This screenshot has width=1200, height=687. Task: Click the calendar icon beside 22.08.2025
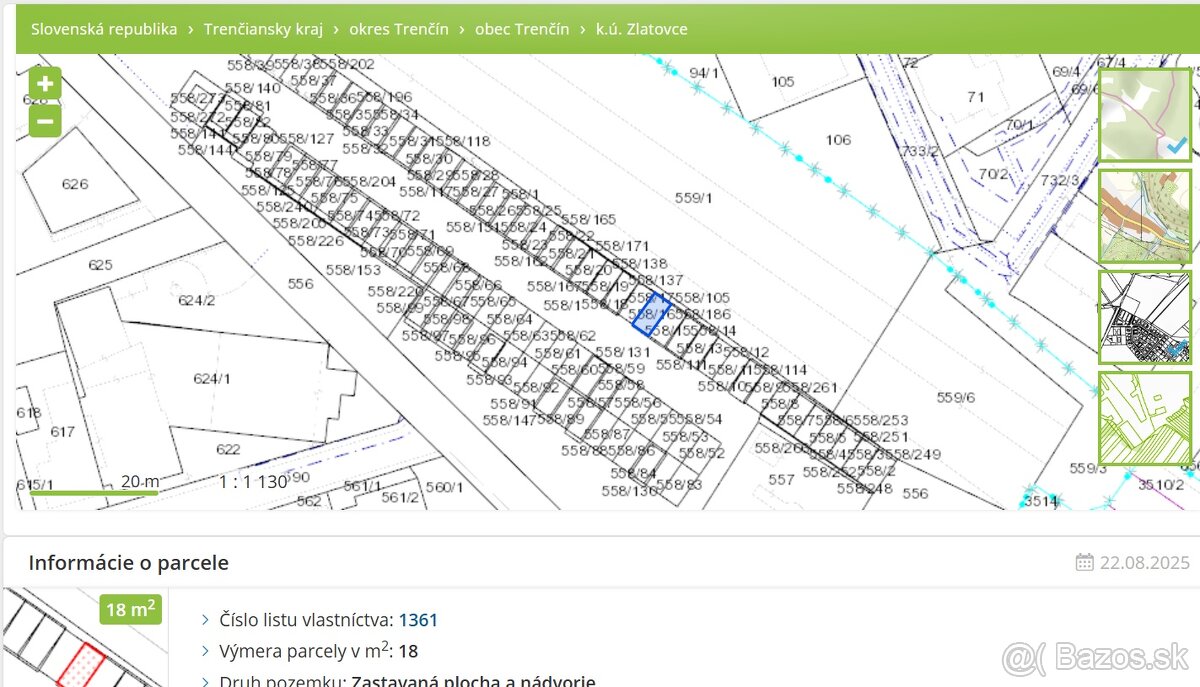point(1084,563)
